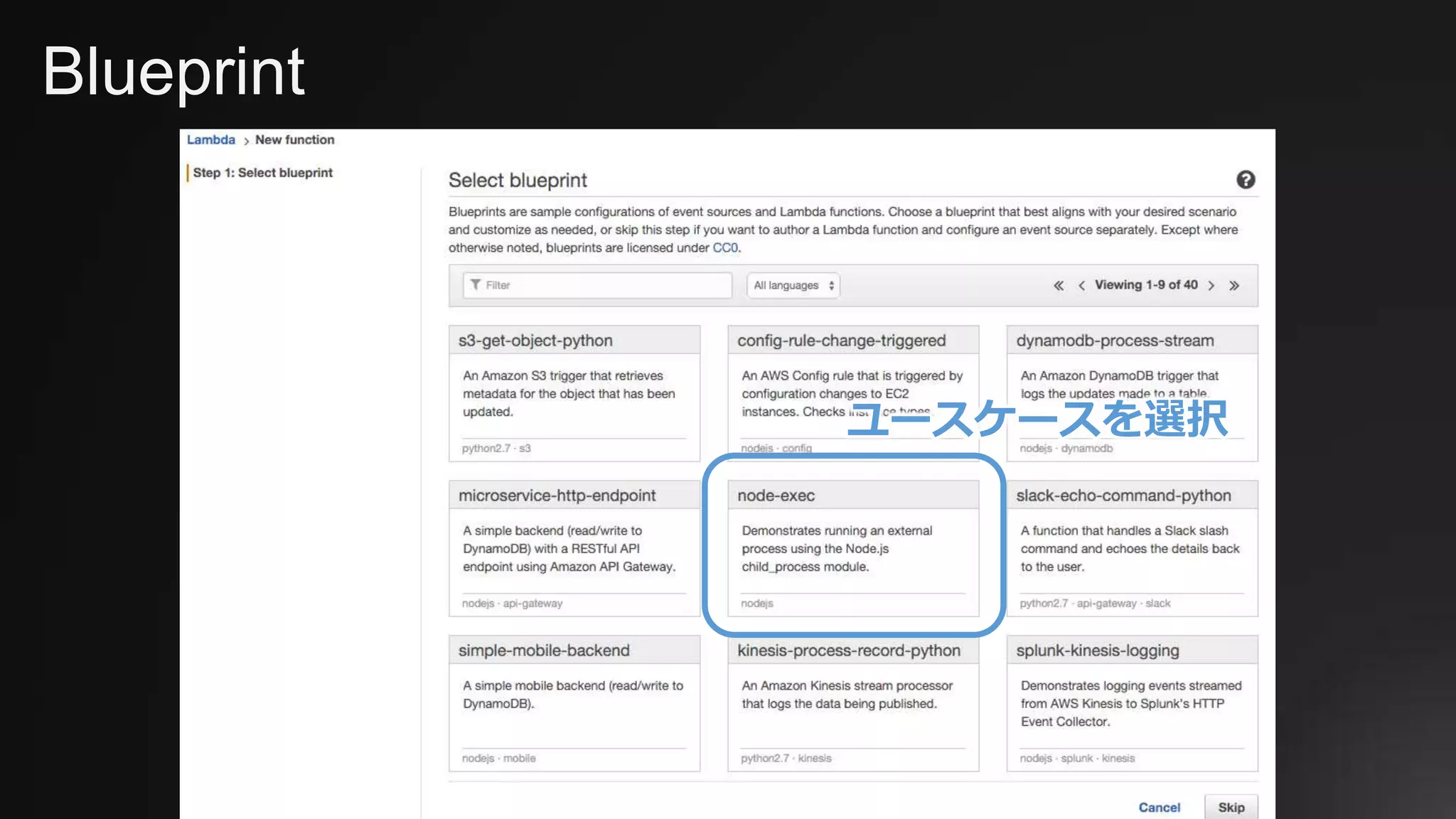The height and width of the screenshot is (819, 1456).
Task: Go to previous blueprints page
Action: click(x=1081, y=286)
